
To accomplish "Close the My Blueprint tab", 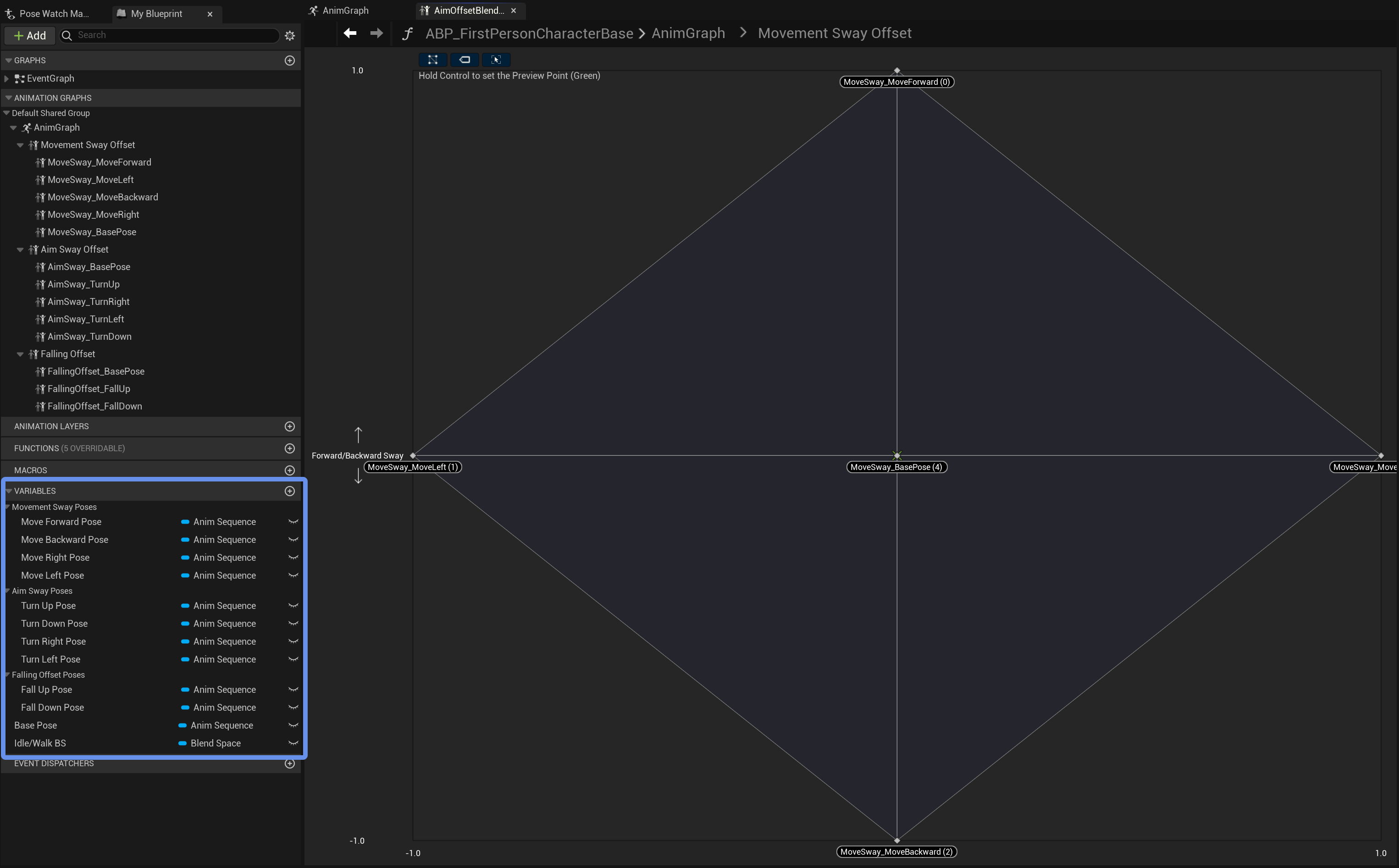I will pyautogui.click(x=210, y=14).
